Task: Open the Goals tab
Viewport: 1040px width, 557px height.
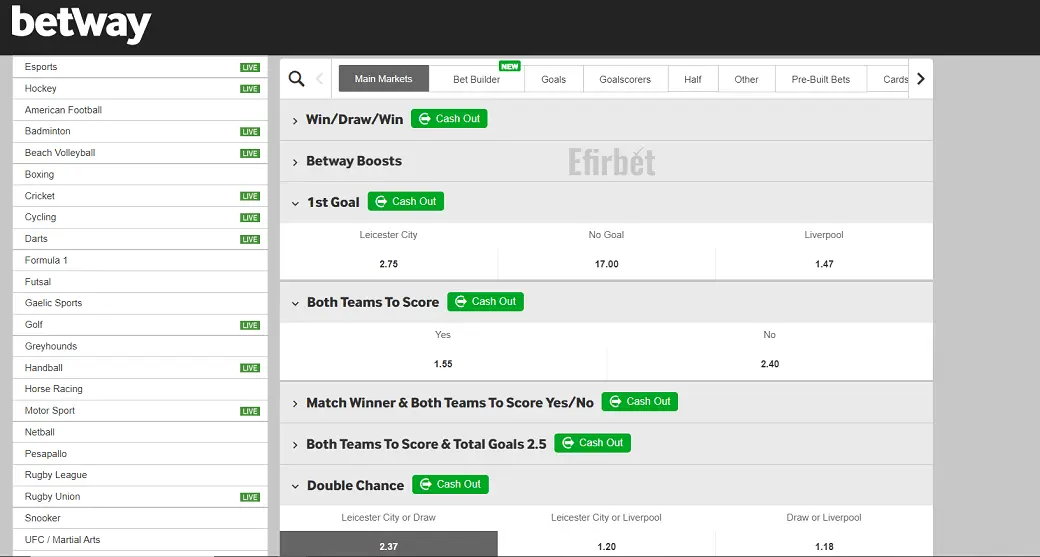Action: pyautogui.click(x=553, y=79)
